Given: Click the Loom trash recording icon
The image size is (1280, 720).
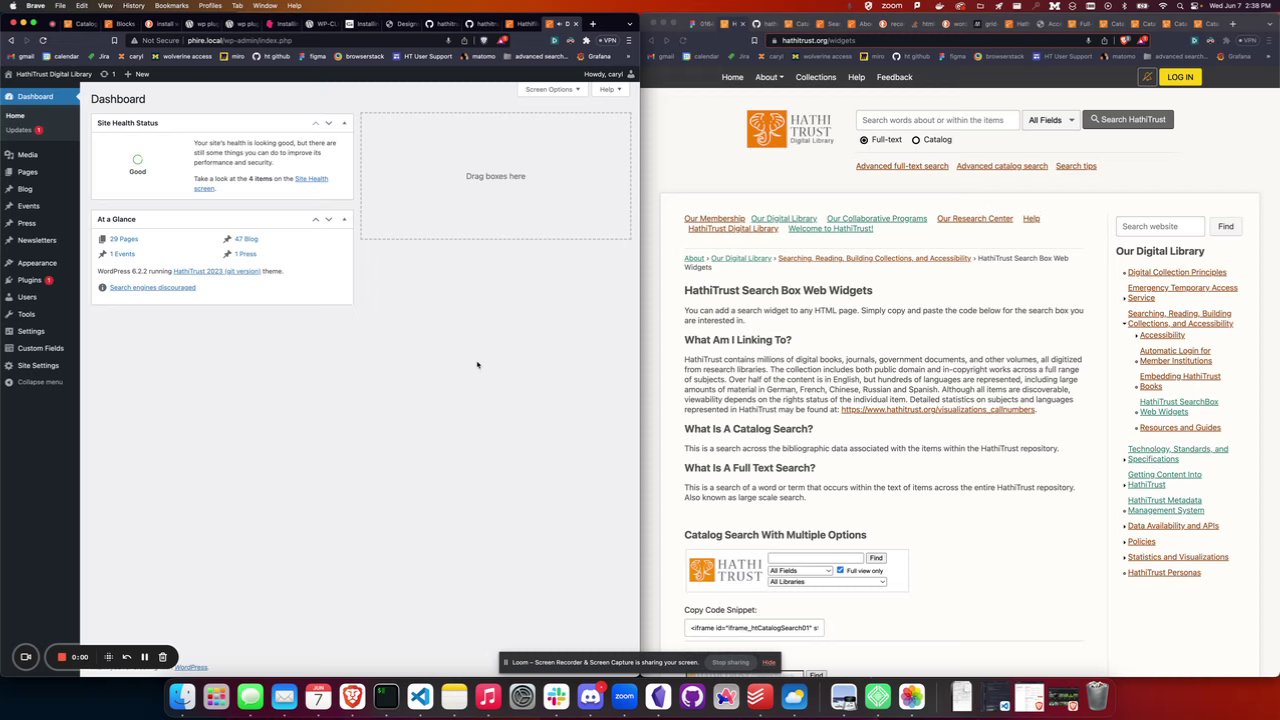Looking at the screenshot, I should click(x=162, y=657).
